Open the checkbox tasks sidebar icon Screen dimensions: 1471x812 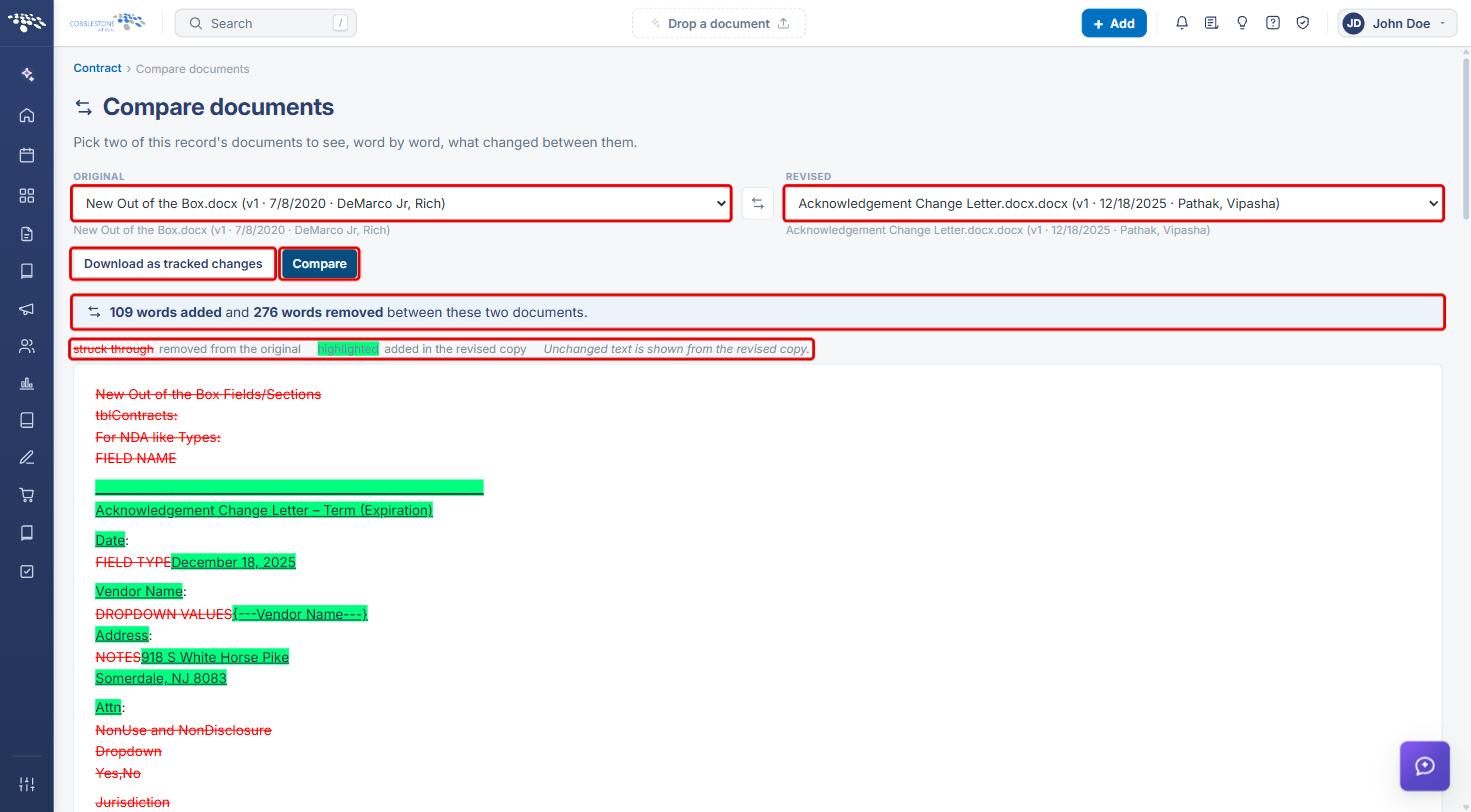pyautogui.click(x=27, y=571)
